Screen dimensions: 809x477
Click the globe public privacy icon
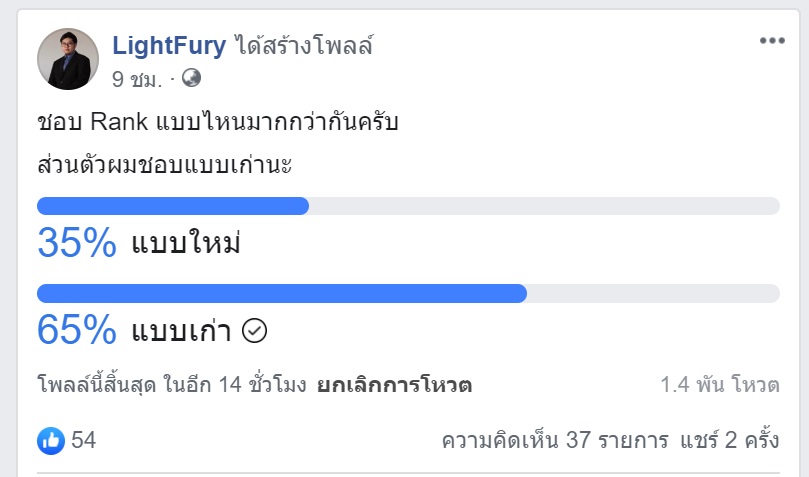point(191,77)
